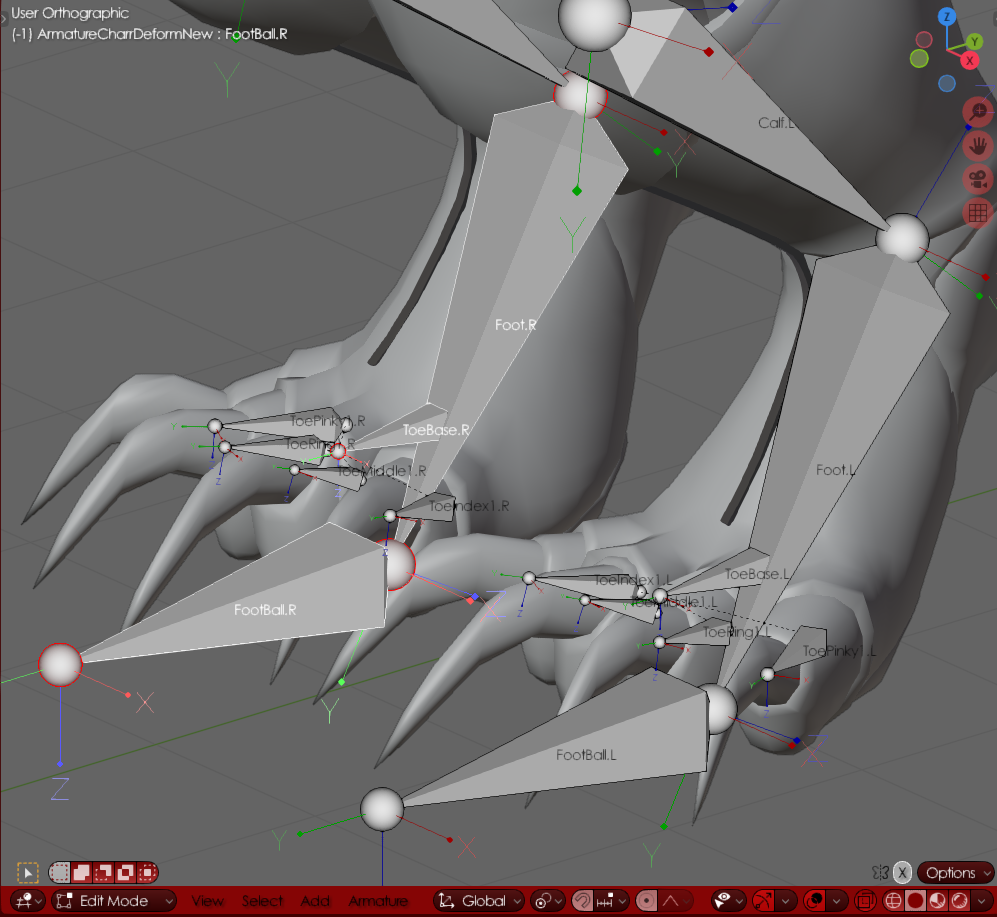Select the ToeBase.R bone label
This screenshot has height=917, width=997.
(436, 431)
